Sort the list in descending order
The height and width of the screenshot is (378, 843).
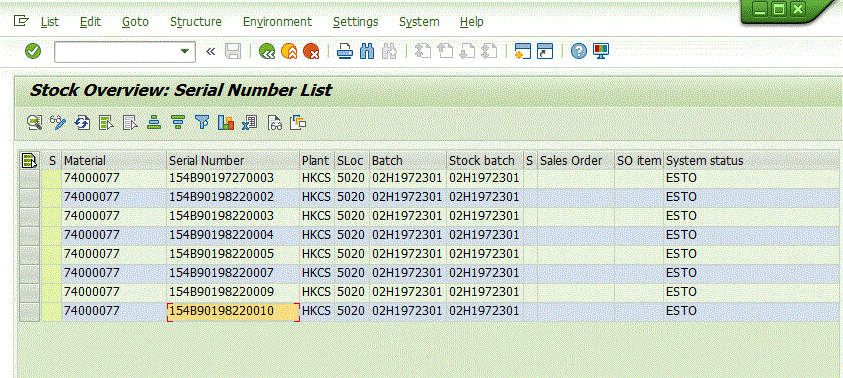[x=178, y=123]
